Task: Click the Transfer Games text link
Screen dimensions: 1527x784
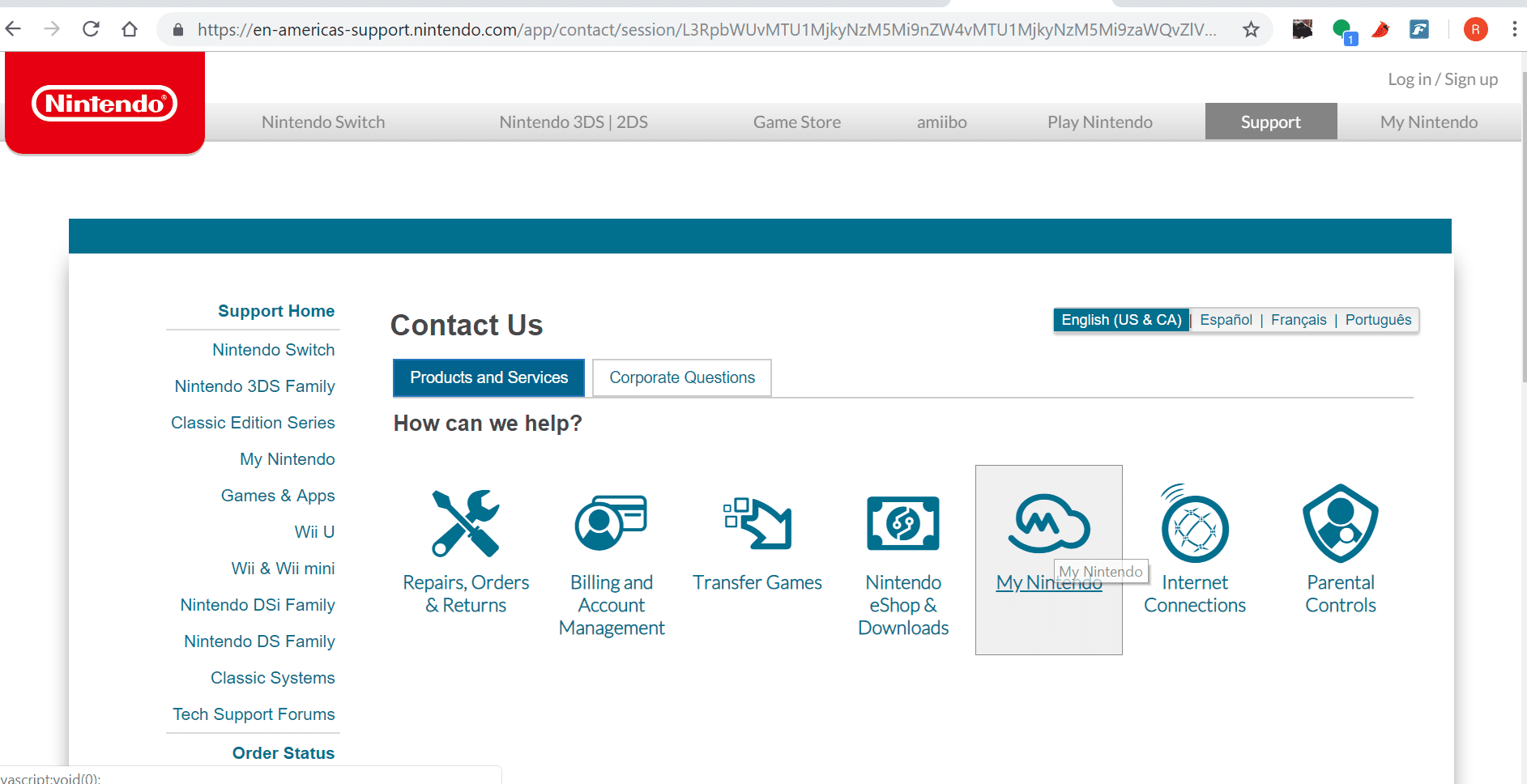Action: click(757, 582)
